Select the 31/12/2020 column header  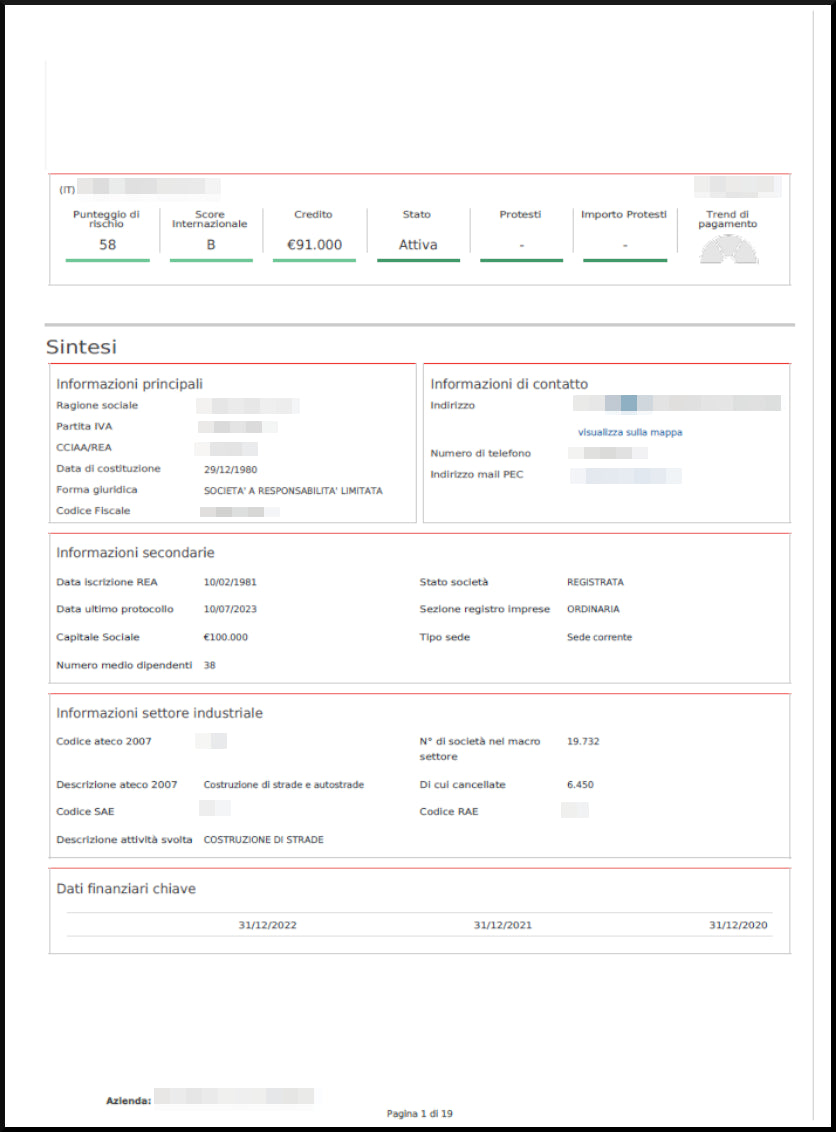tap(737, 925)
